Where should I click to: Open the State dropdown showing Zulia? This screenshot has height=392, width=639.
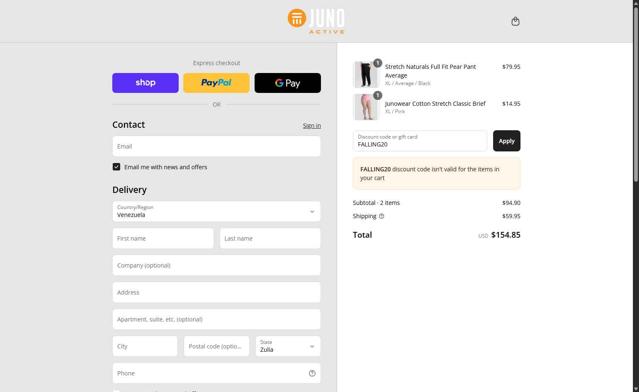click(288, 346)
